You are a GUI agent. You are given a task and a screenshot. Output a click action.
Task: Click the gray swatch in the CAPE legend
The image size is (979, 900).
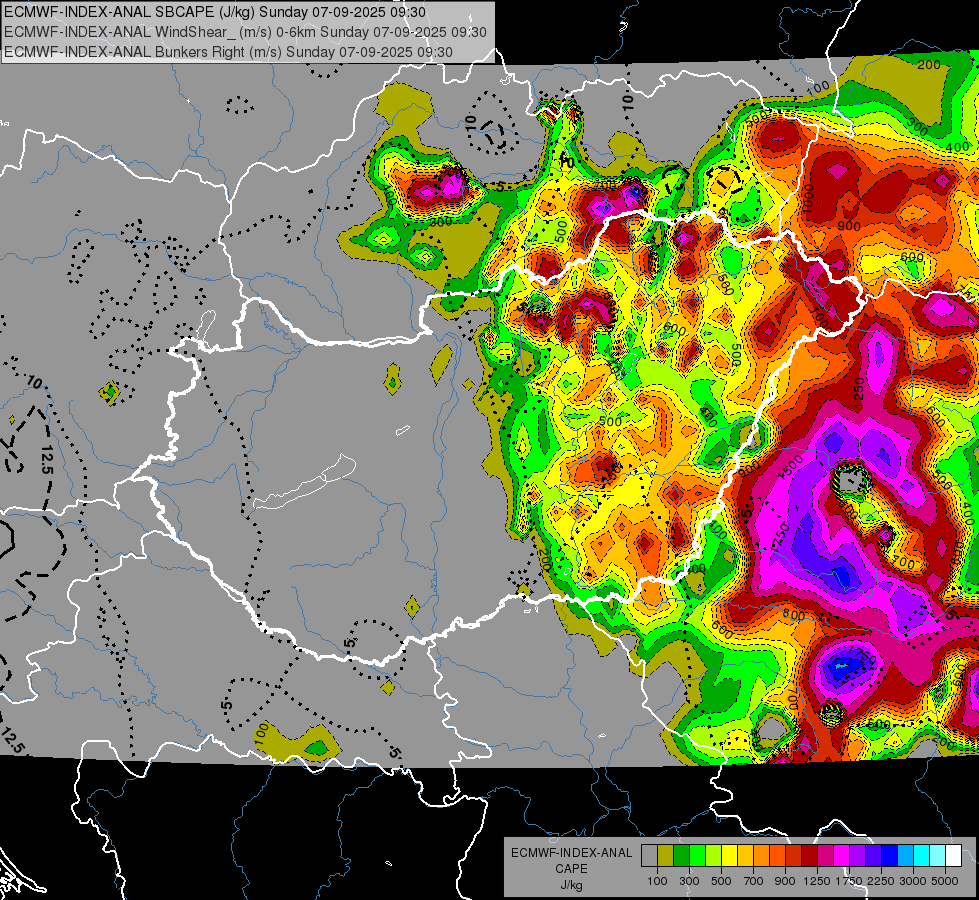649,856
